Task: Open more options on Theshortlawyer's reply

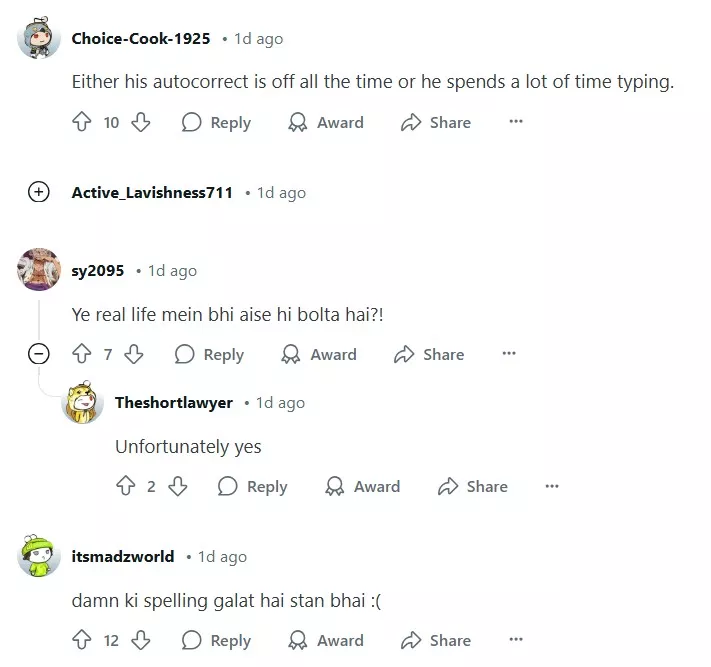Action: [x=552, y=486]
